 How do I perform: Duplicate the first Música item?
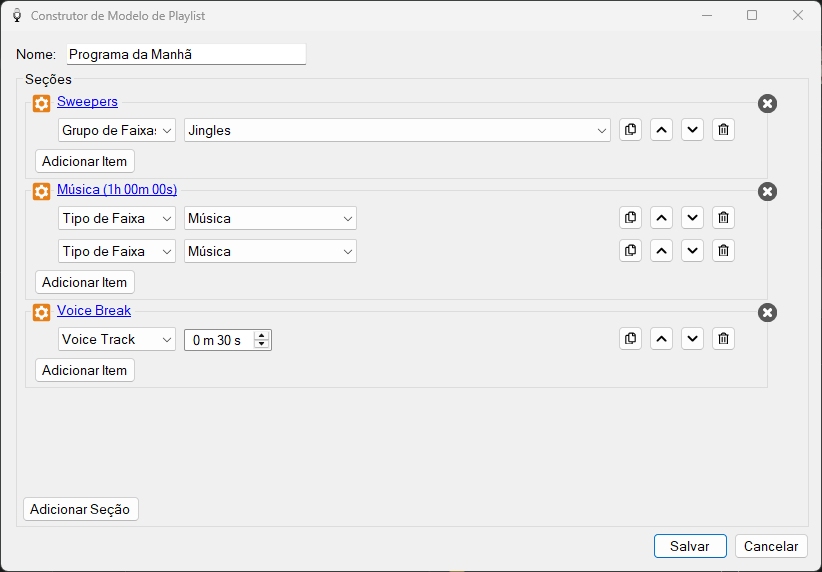click(x=630, y=218)
